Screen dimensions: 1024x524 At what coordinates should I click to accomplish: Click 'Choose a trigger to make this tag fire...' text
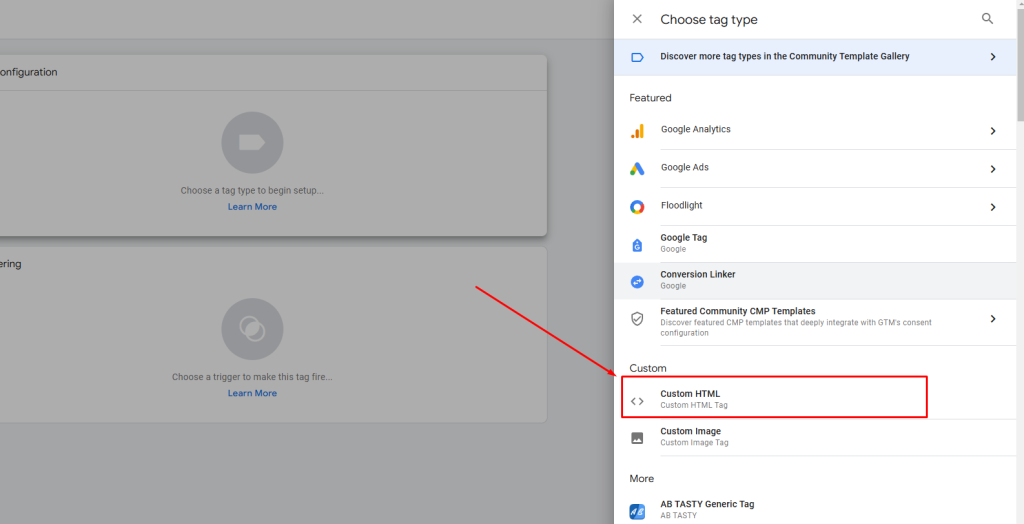point(252,377)
